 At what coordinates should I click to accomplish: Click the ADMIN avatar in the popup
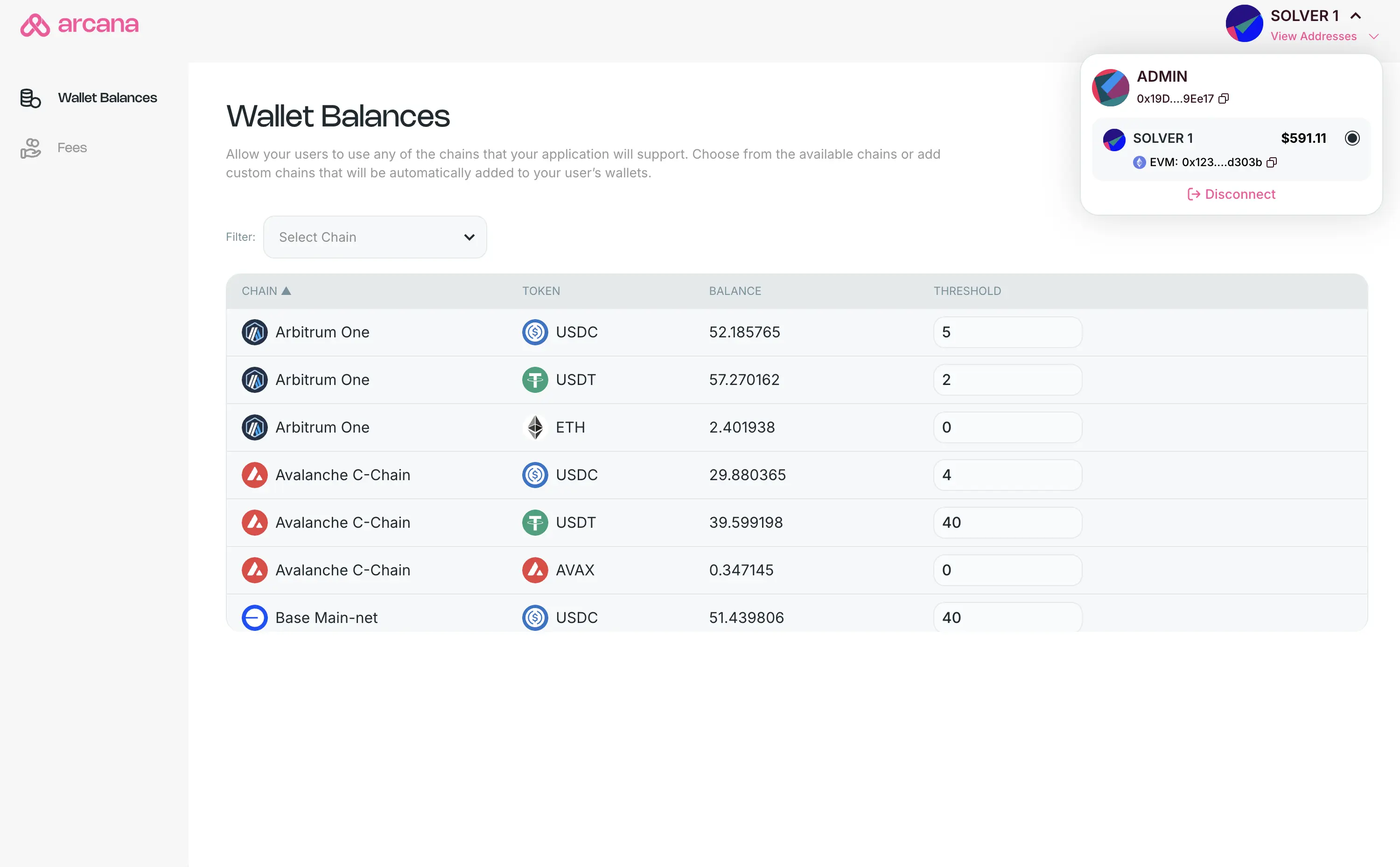click(1111, 88)
